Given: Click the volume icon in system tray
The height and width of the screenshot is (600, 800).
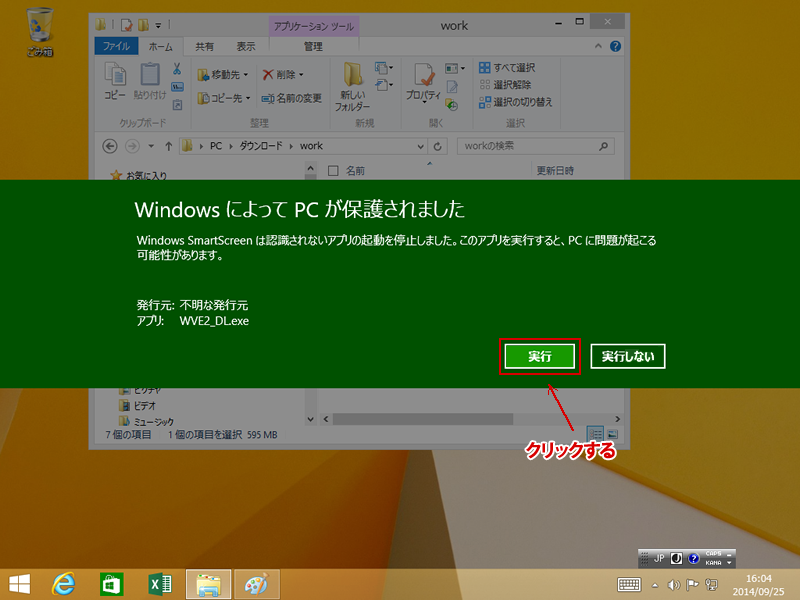Looking at the screenshot, I should click(673, 585).
